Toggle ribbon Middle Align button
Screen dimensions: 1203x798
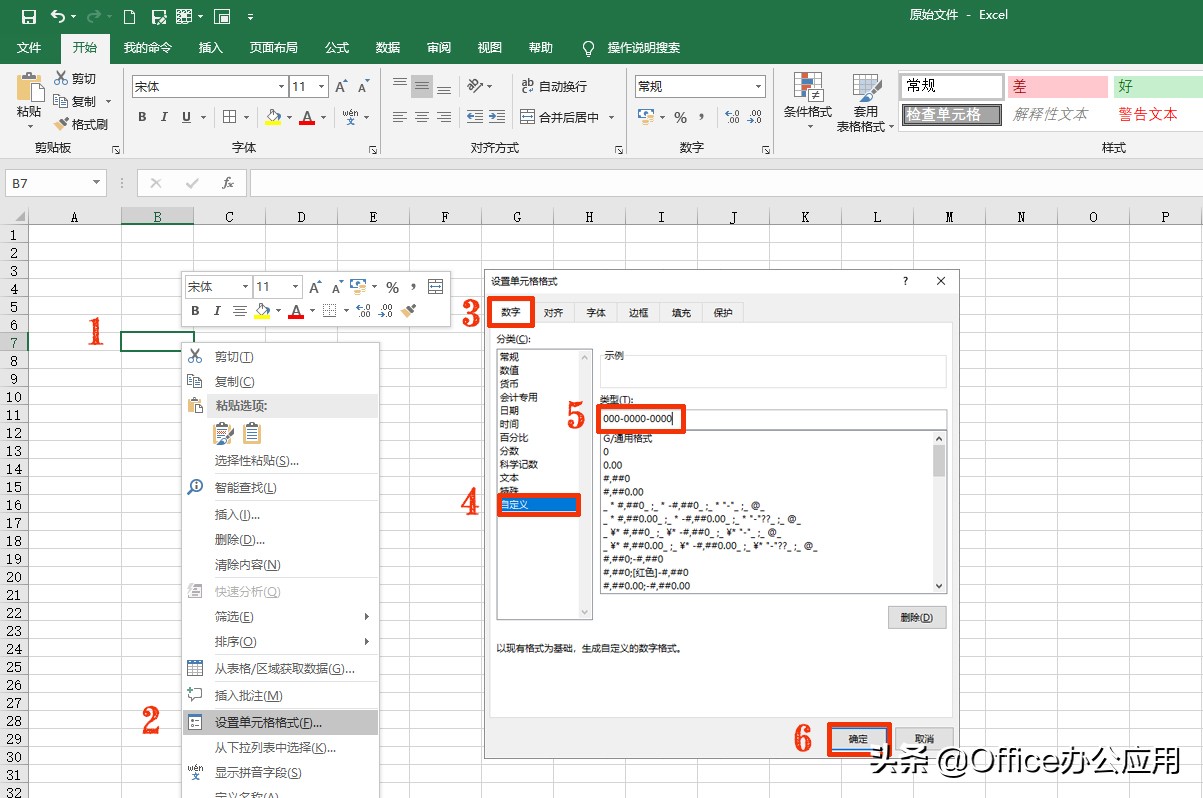422,86
